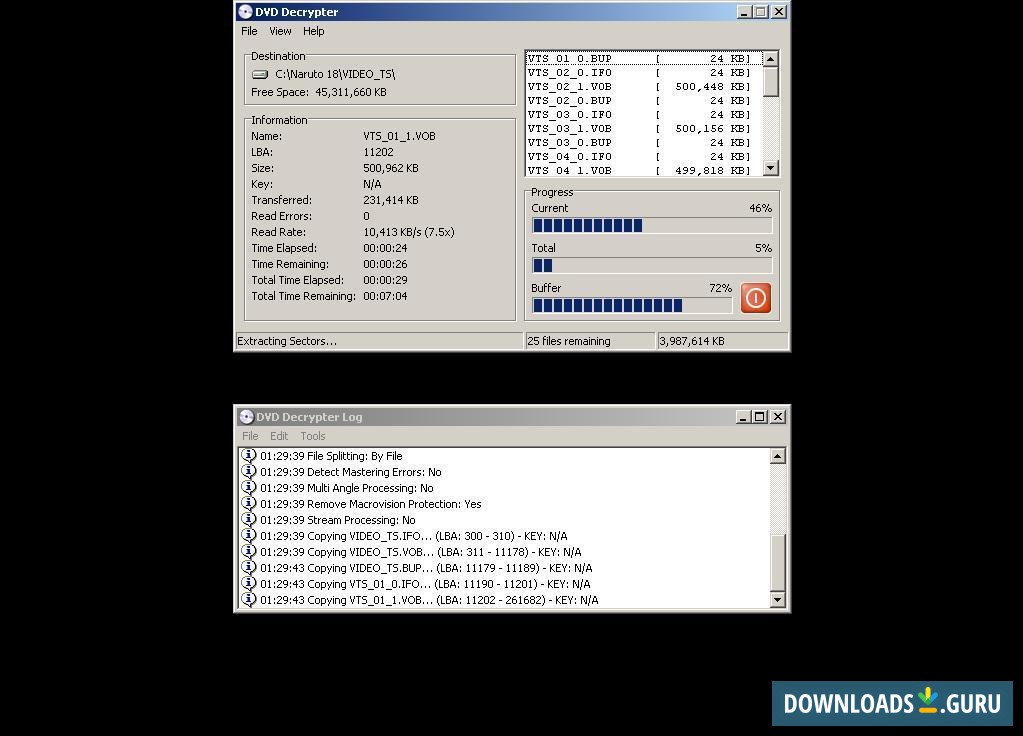The height and width of the screenshot is (736, 1023).
Task: Click info icon beside Copying VIDEO_TS.VOB entry
Action: [x=249, y=551]
